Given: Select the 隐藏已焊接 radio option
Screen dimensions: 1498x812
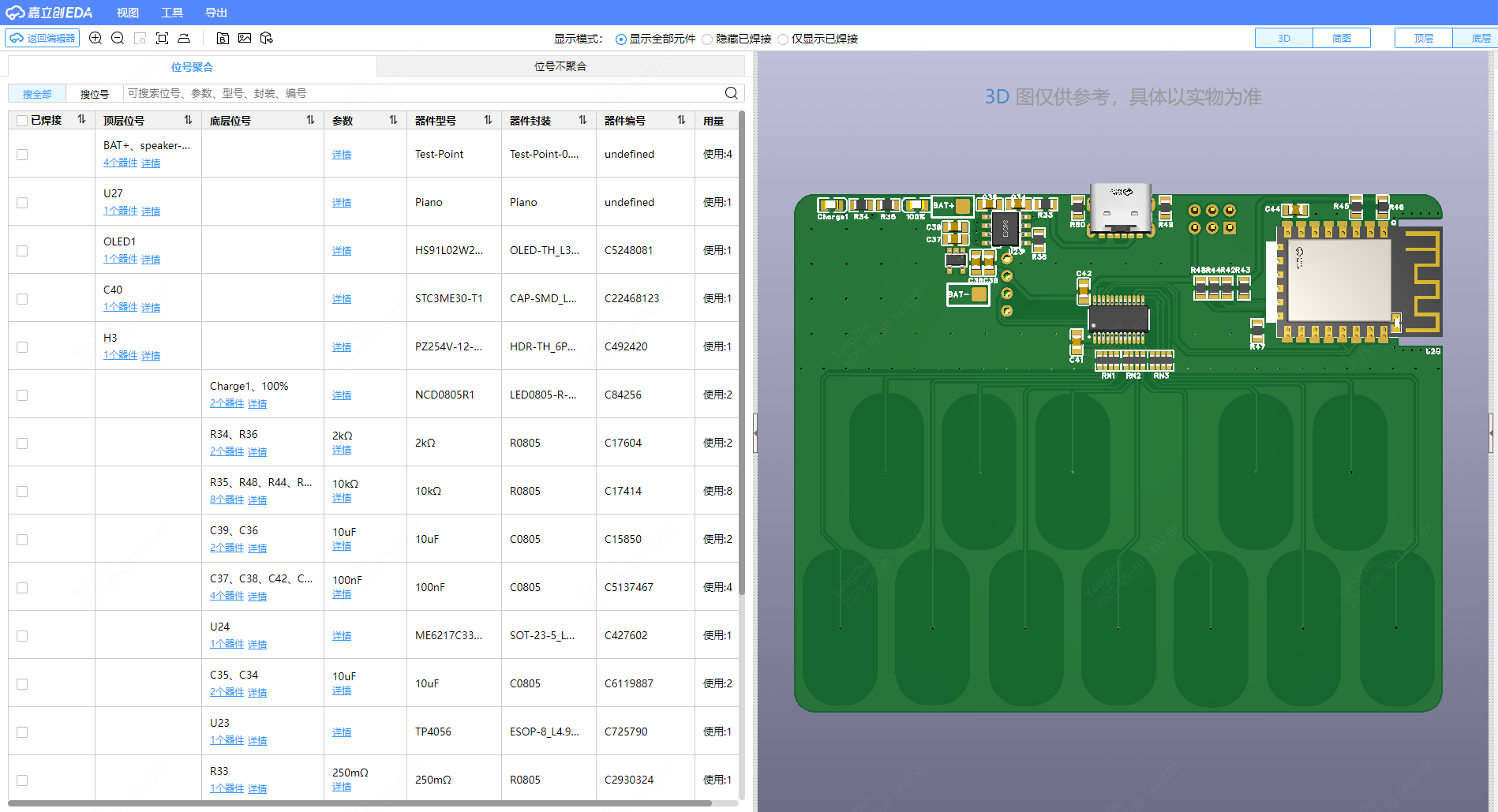Looking at the screenshot, I should pyautogui.click(x=707, y=39).
